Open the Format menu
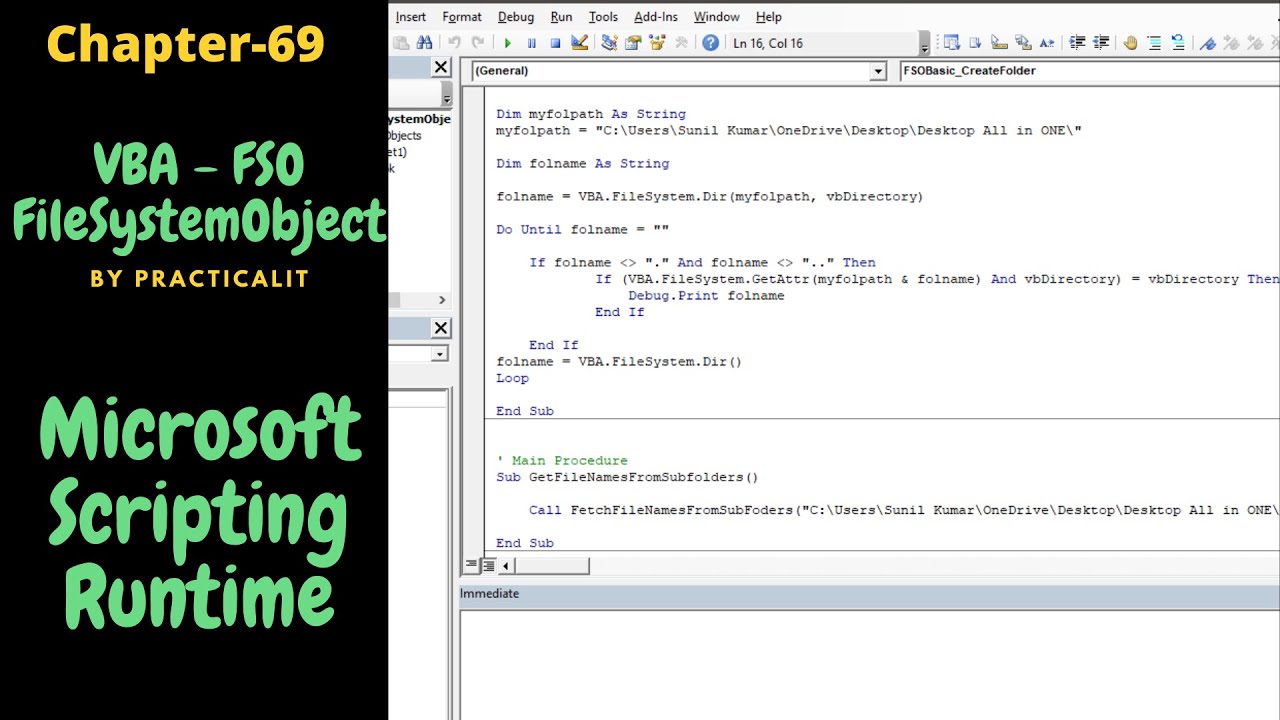Viewport: 1280px width, 720px height. (x=462, y=17)
